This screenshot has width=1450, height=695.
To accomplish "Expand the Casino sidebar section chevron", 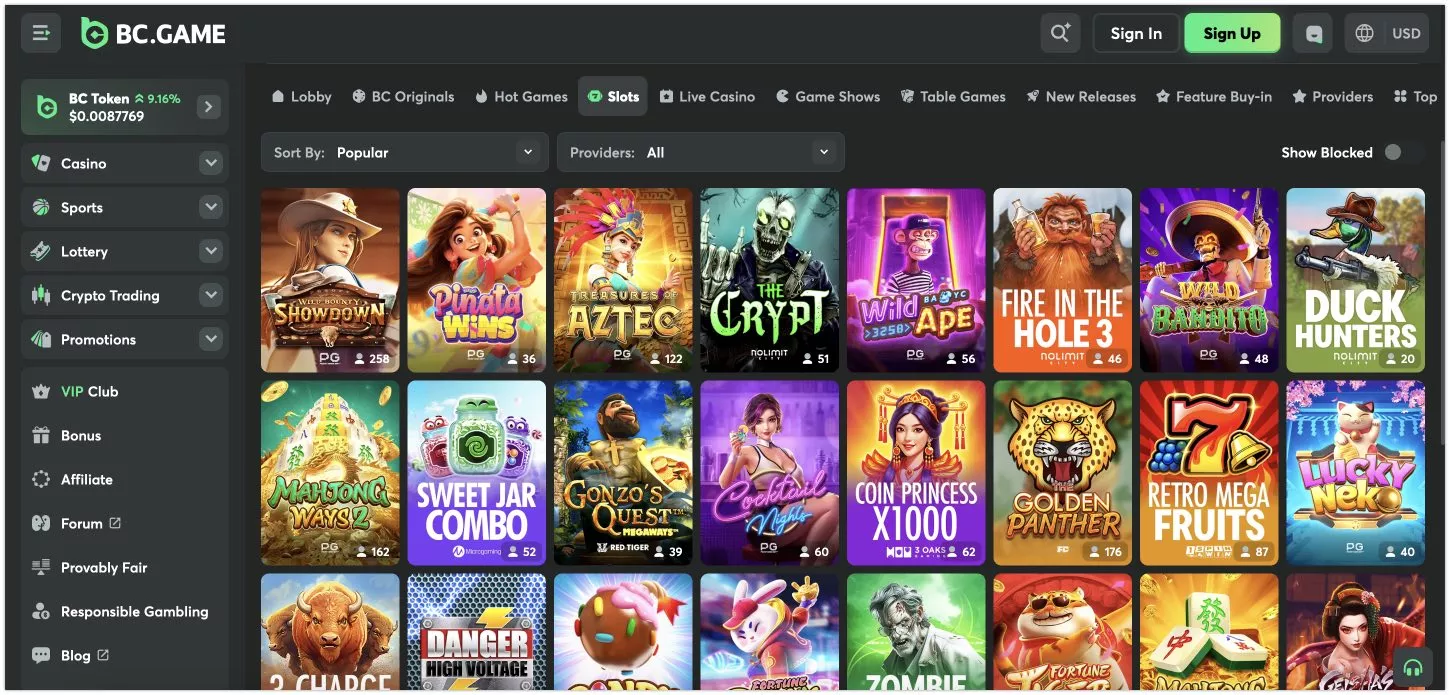I will pos(210,163).
